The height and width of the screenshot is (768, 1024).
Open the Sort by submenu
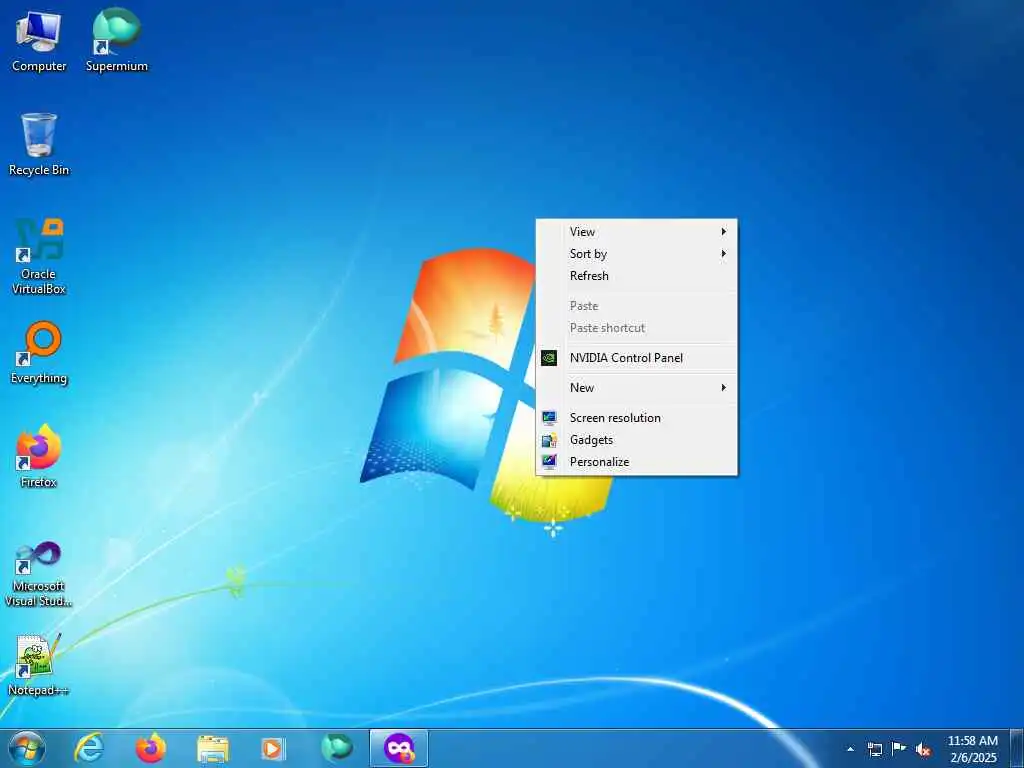637,254
